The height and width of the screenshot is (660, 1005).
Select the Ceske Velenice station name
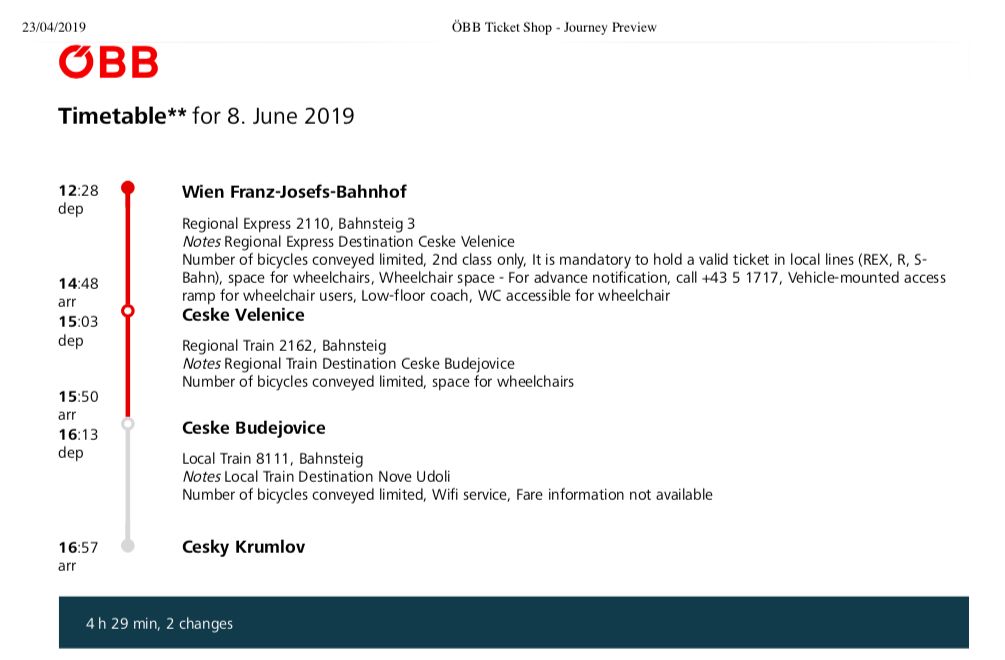tap(243, 315)
